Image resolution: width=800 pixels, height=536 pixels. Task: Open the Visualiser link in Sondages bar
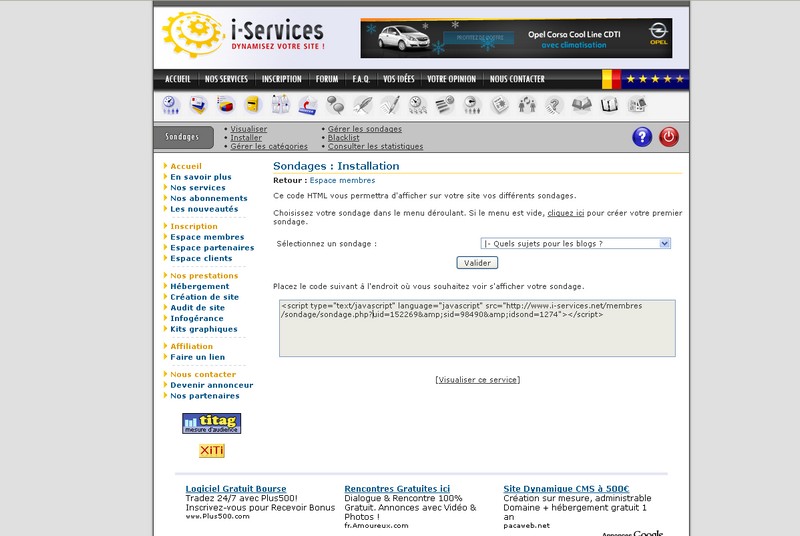point(248,129)
